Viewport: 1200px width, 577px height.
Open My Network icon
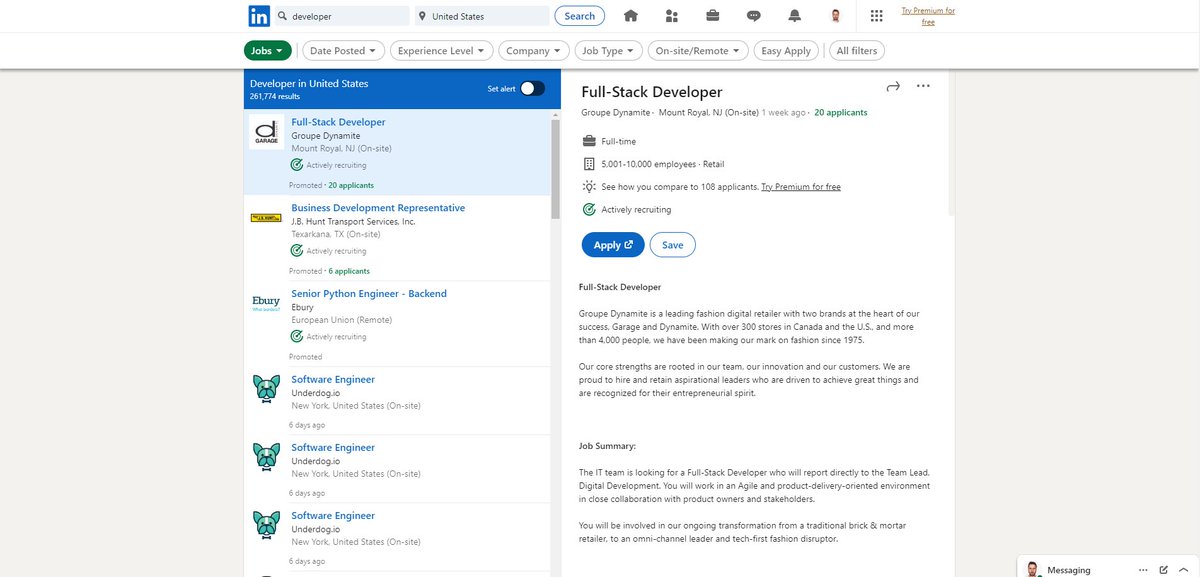click(x=671, y=16)
